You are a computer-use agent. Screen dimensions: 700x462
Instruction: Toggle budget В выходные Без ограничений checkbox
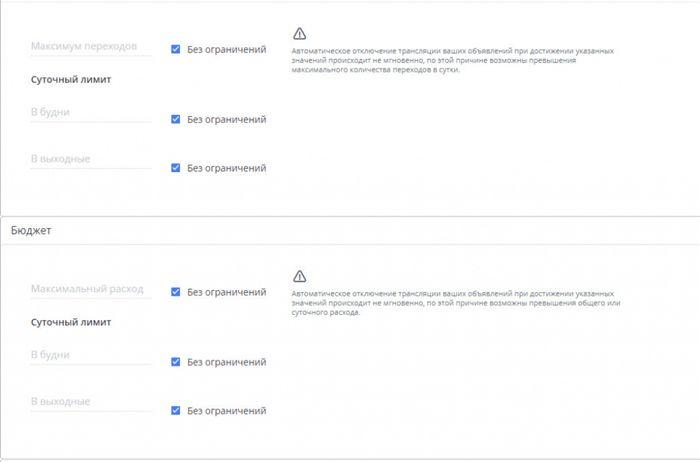point(175,411)
